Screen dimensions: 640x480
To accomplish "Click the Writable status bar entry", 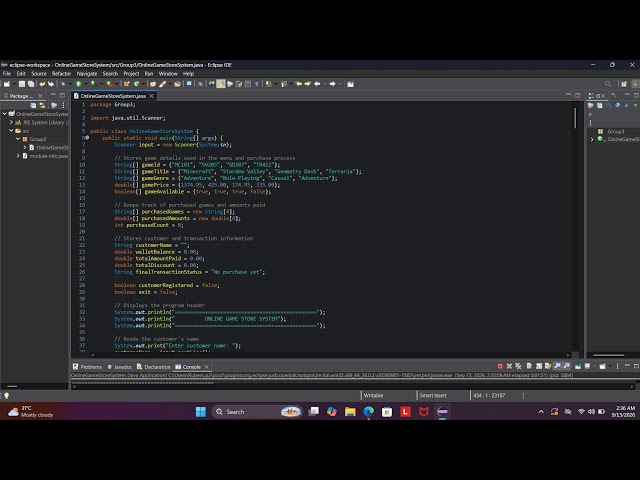I will [373, 395].
